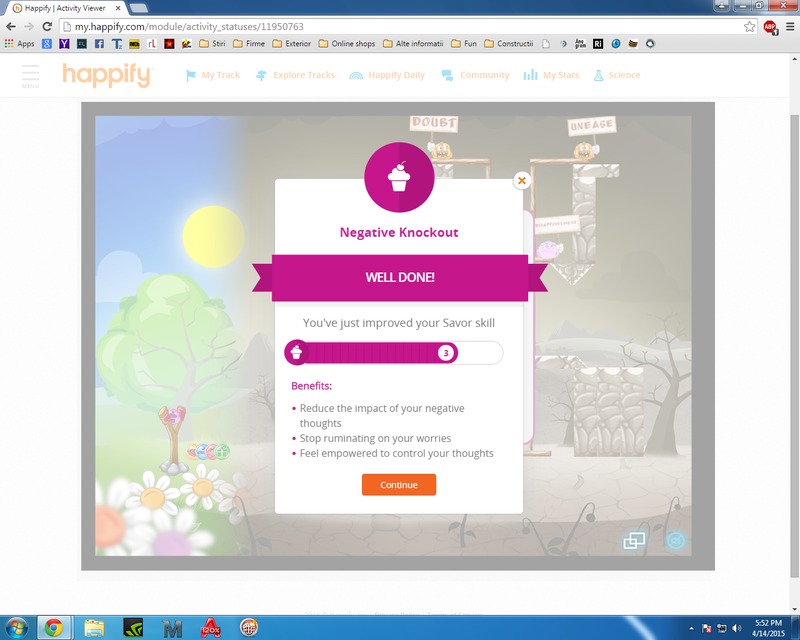Image resolution: width=800 pixels, height=640 pixels.
Task: Bookmark this page with the star icon
Action: click(749, 27)
